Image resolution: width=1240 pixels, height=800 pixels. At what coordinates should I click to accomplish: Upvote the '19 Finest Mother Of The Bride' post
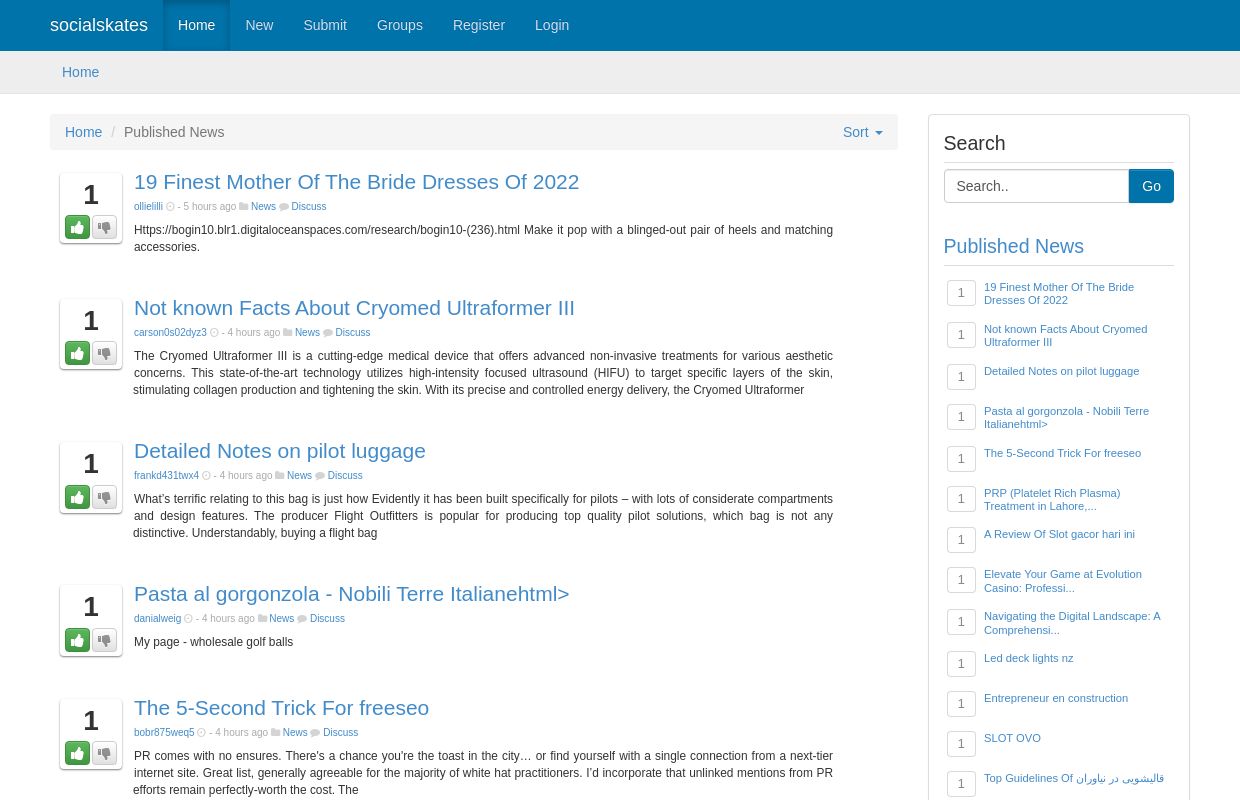tap(77, 227)
